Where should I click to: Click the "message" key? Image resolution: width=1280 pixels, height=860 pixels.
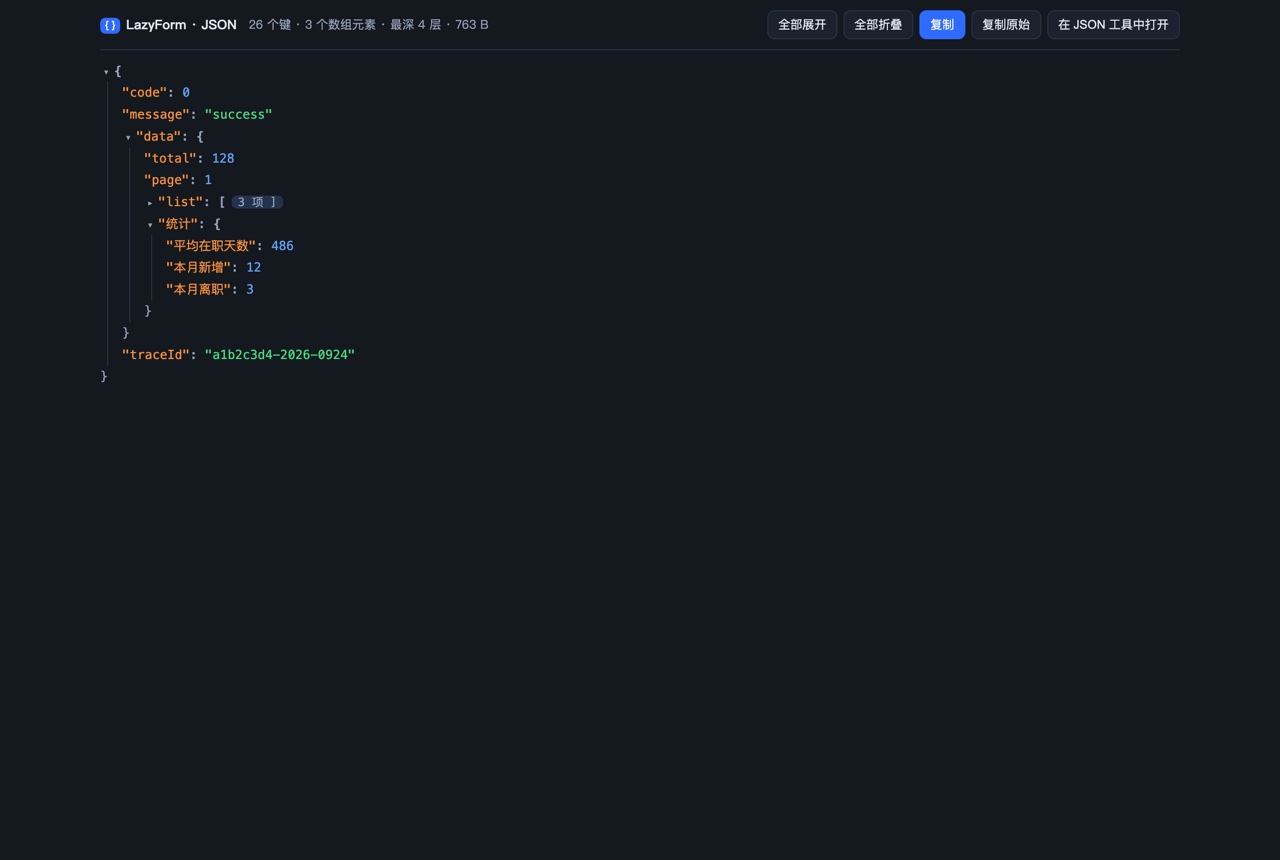click(156, 115)
